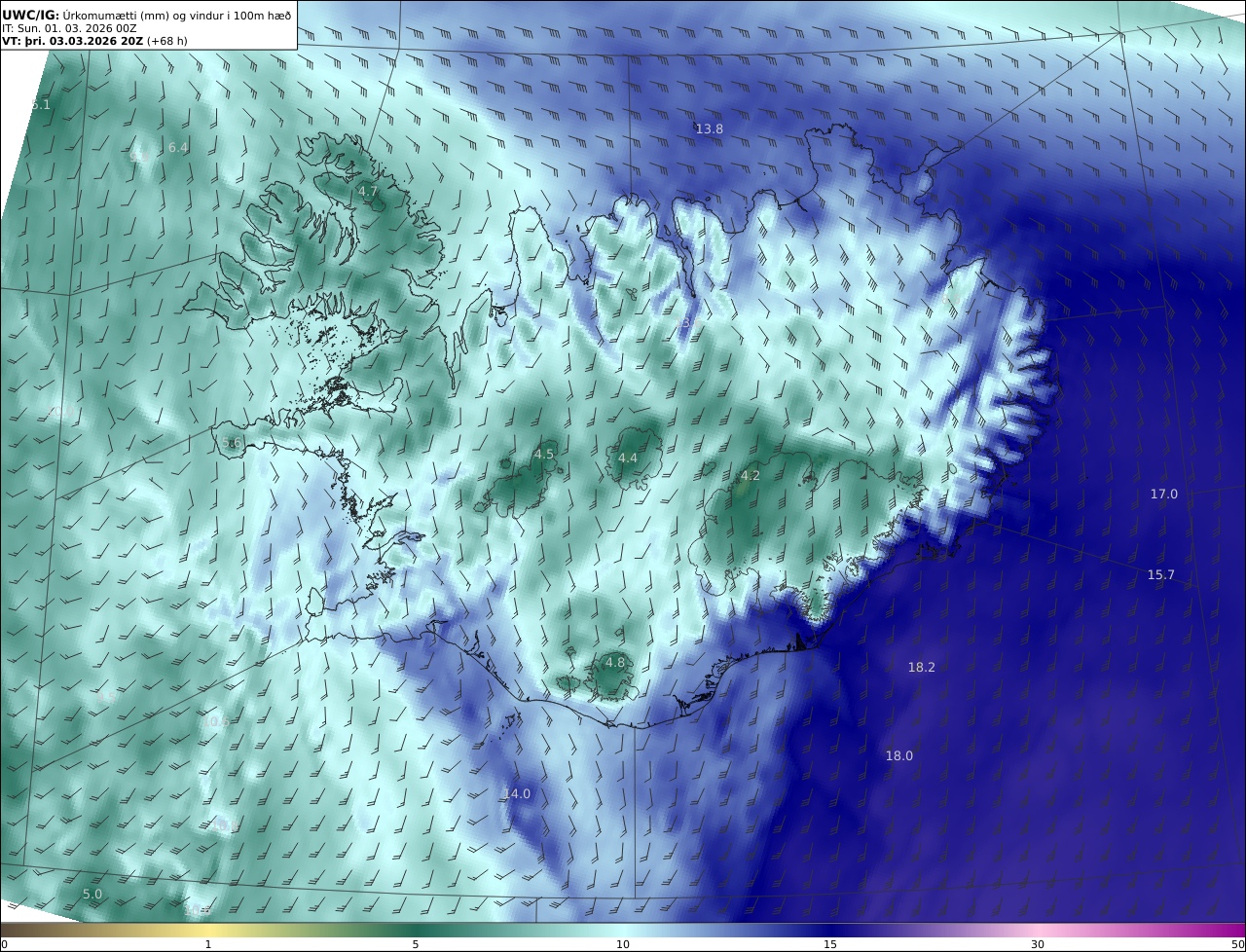
Task: Click the 4.4 value on the glacier
Action: pyautogui.click(x=628, y=458)
